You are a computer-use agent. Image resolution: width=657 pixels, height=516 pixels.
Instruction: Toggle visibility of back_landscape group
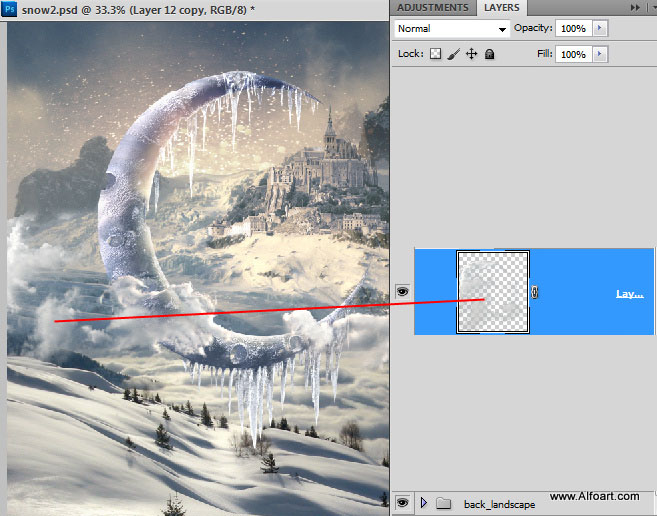click(x=403, y=502)
